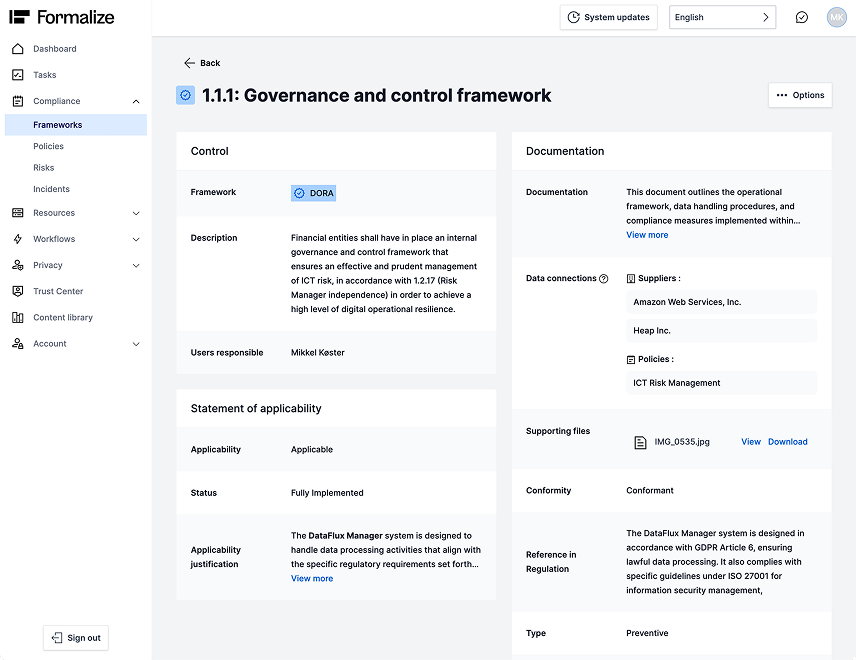Viewport: 856px width, 660px height.
Task: Collapse the Compliance menu chevron
Action: (136, 101)
